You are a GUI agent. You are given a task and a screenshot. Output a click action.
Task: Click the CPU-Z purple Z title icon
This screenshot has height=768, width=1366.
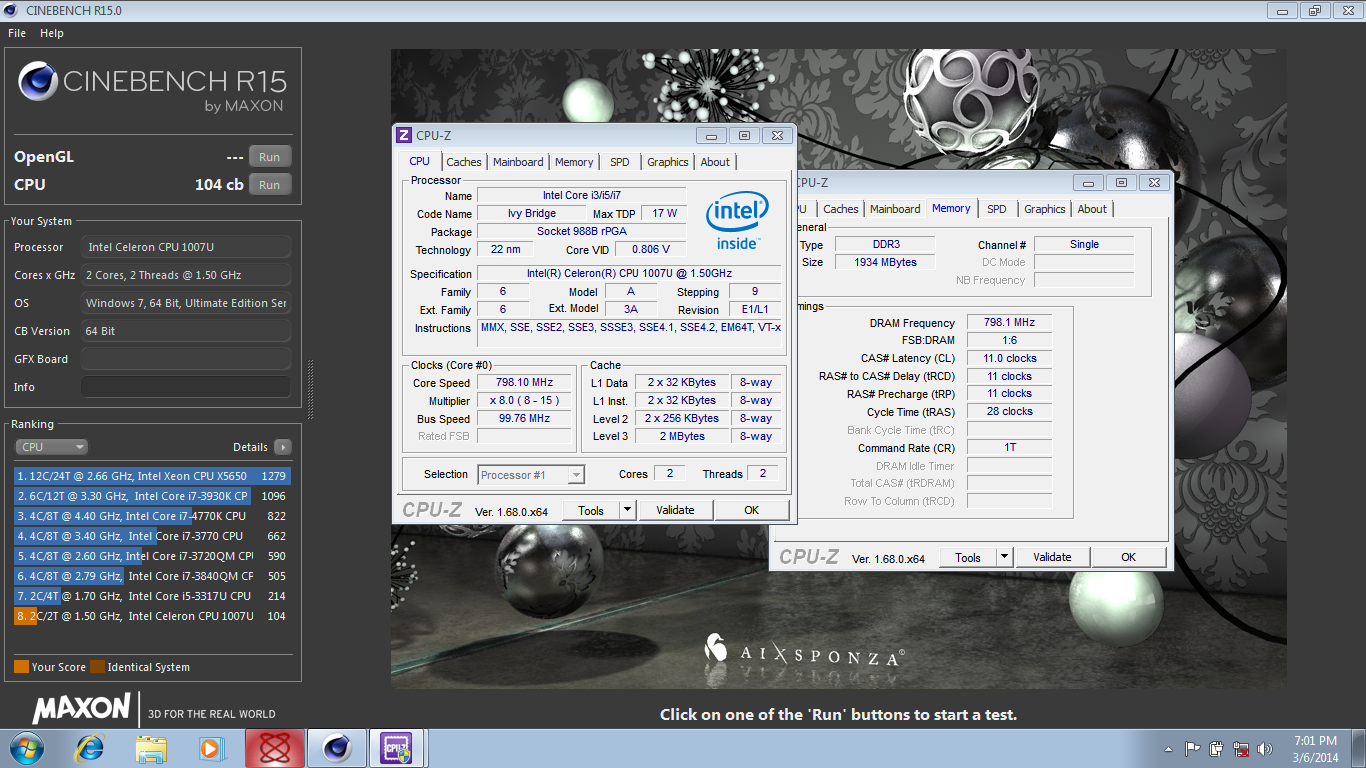[404, 135]
